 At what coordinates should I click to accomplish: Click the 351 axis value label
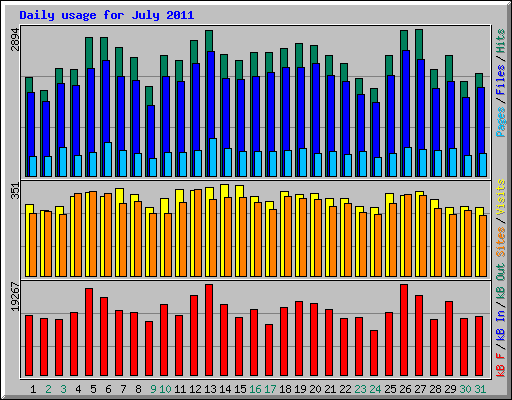coord(15,191)
